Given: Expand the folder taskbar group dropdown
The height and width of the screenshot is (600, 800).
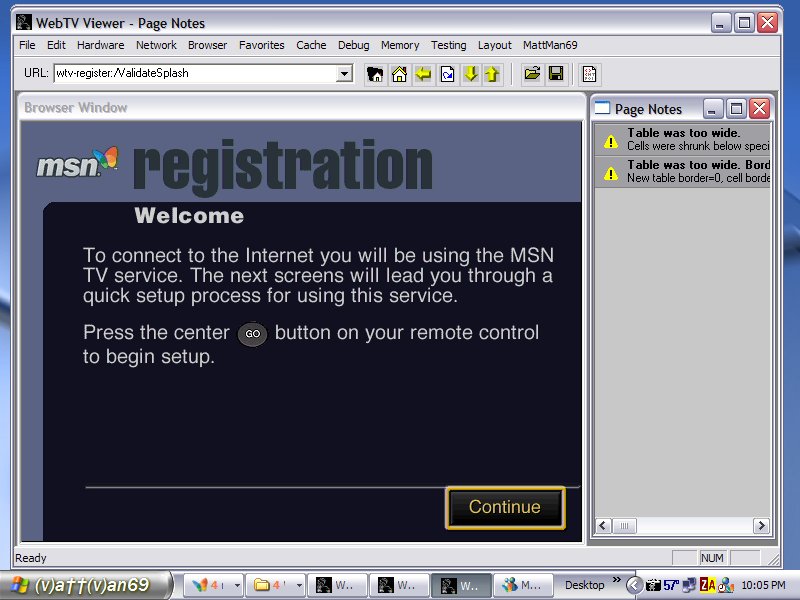Looking at the screenshot, I should click(299, 585).
